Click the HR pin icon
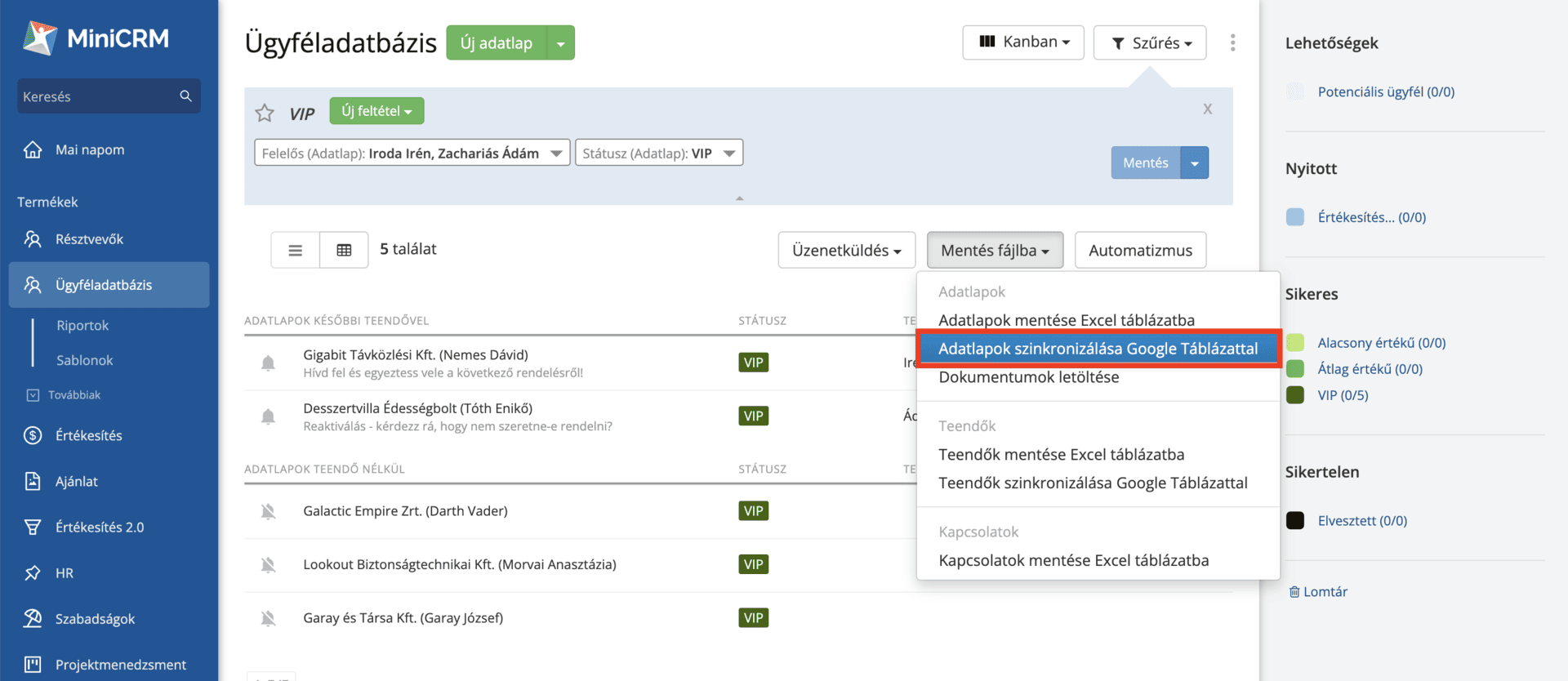 tap(33, 572)
